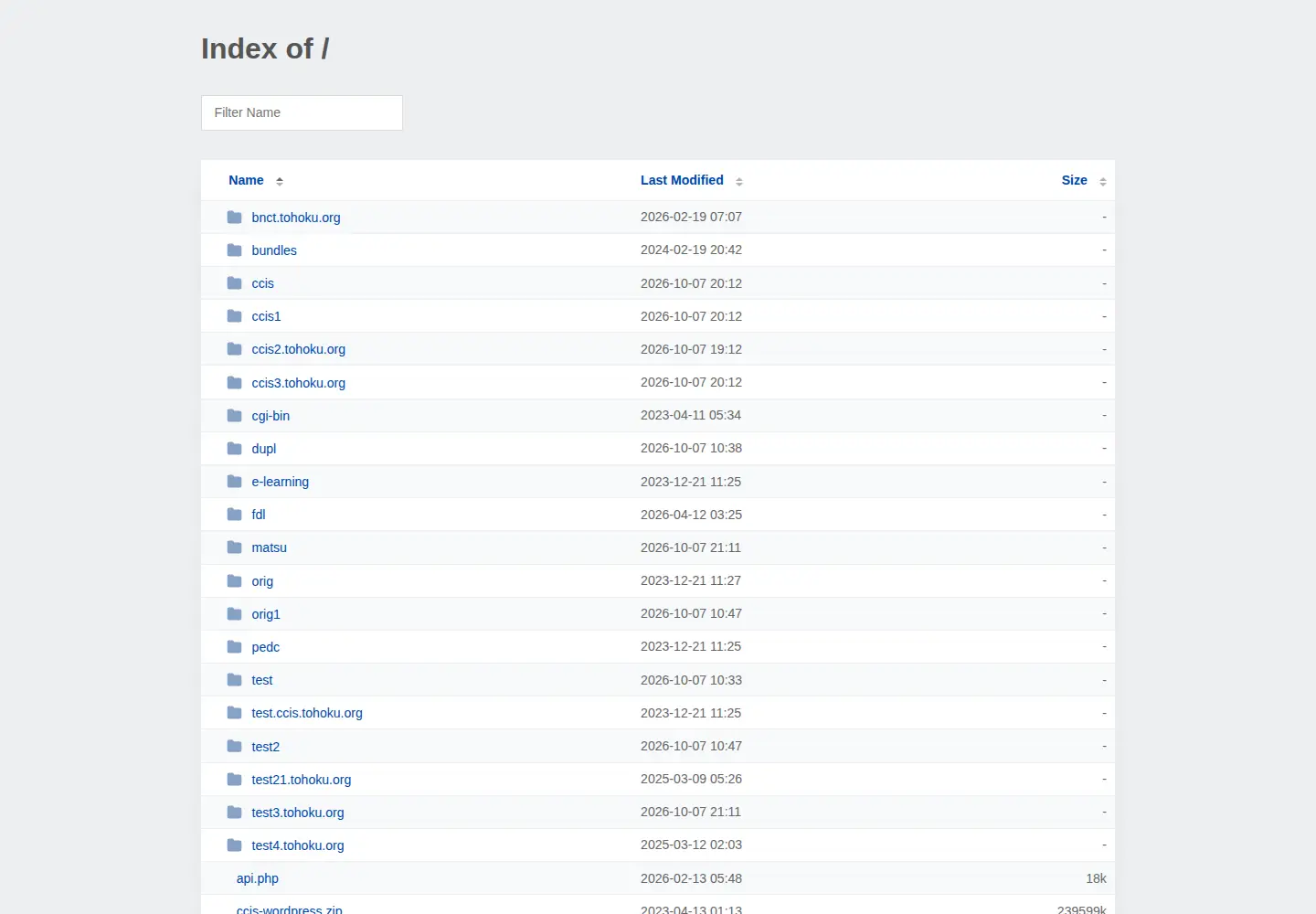Click the date 2024-02-19 20:42

click(x=691, y=250)
